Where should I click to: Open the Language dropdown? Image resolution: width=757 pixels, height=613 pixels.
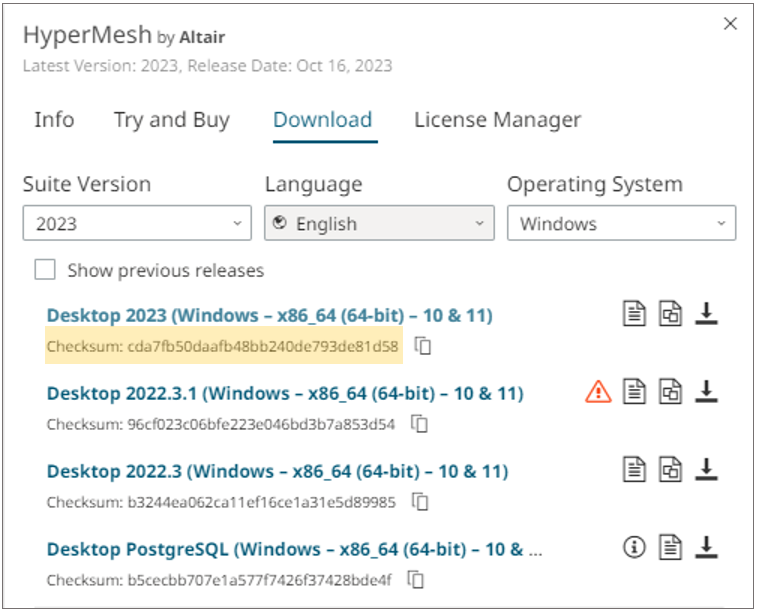379,223
